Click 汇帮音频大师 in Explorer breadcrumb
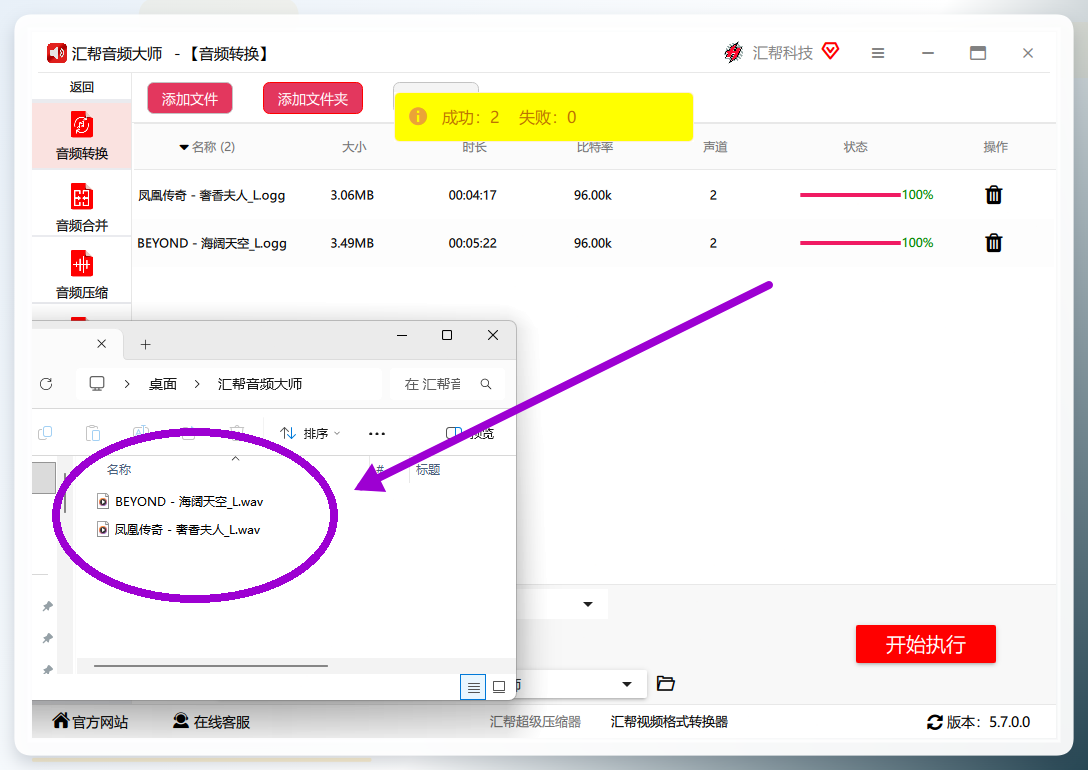1088x770 pixels. pyautogui.click(x=260, y=384)
